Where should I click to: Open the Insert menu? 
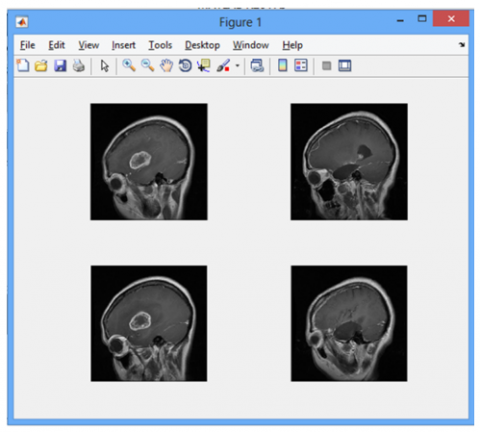click(123, 45)
